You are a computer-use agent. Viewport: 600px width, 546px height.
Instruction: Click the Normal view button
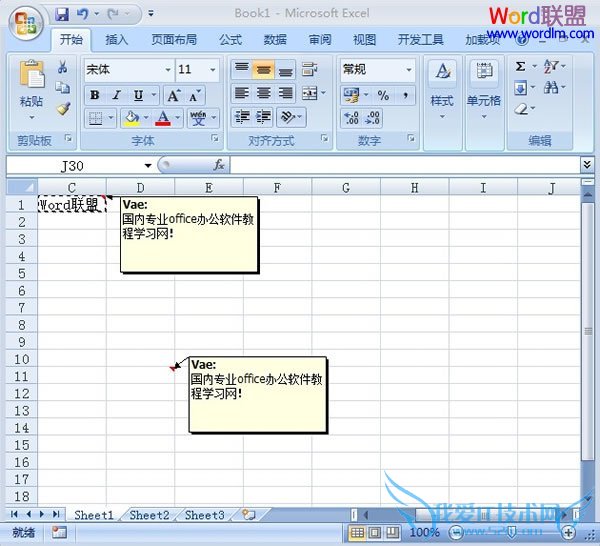pos(357,532)
